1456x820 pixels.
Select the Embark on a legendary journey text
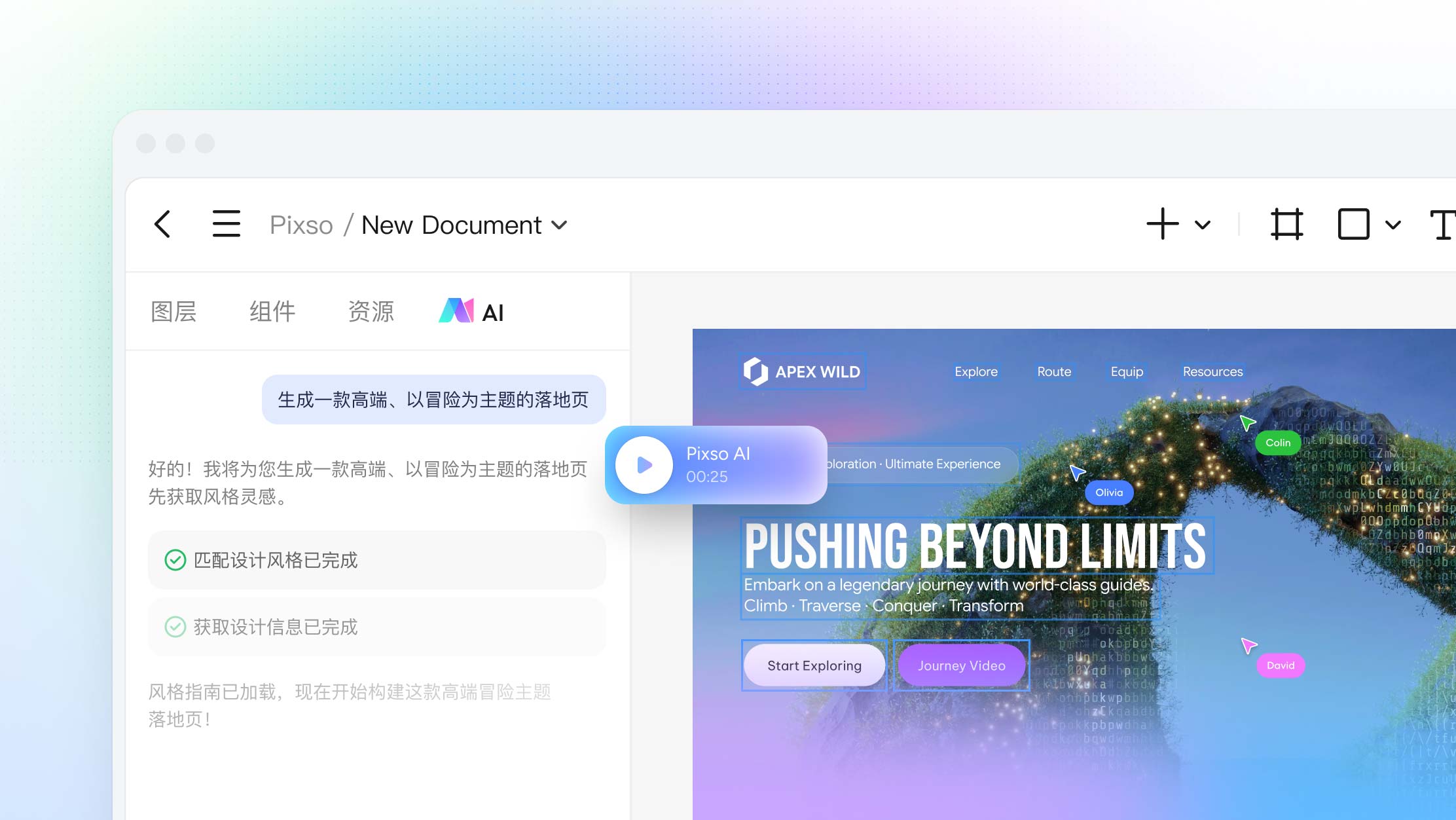point(949,595)
